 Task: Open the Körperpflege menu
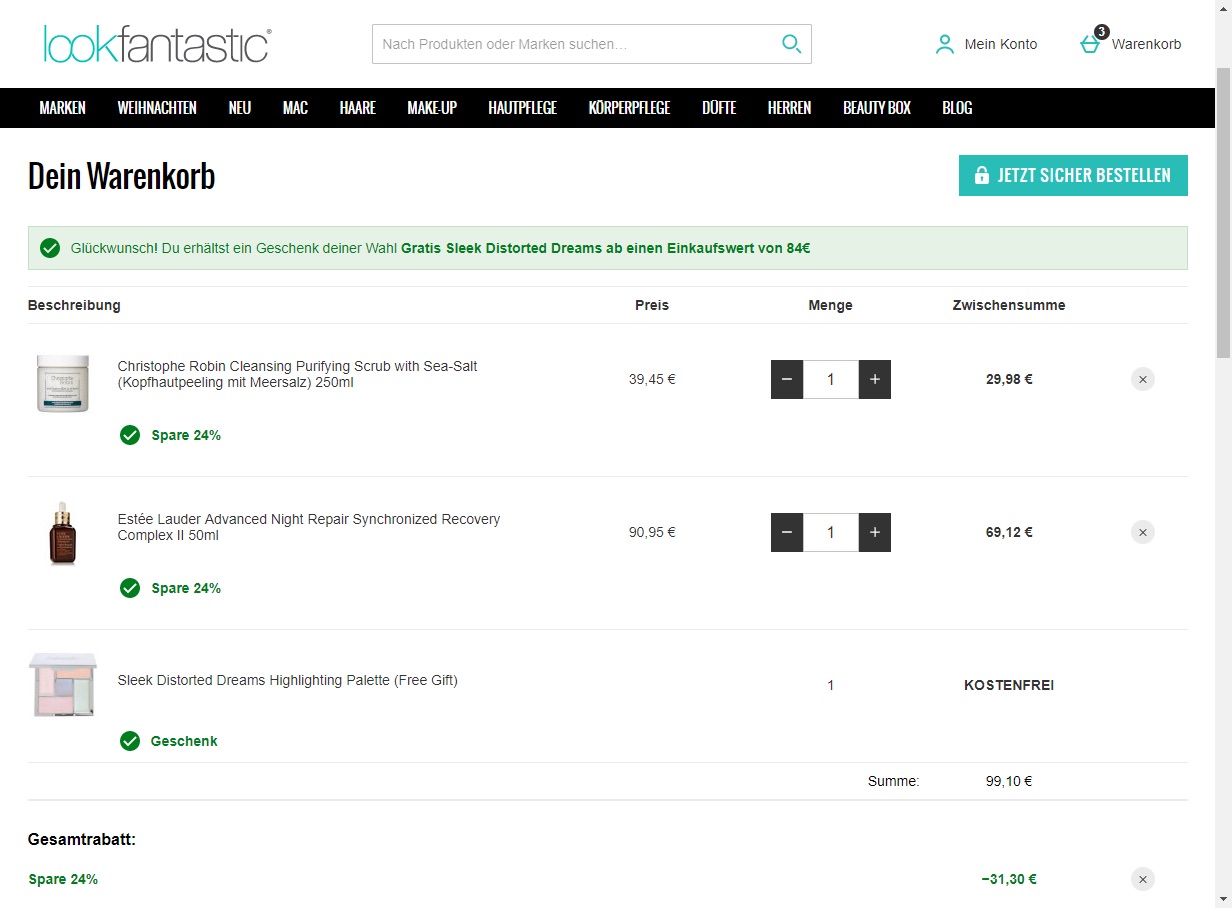pyautogui.click(x=630, y=108)
